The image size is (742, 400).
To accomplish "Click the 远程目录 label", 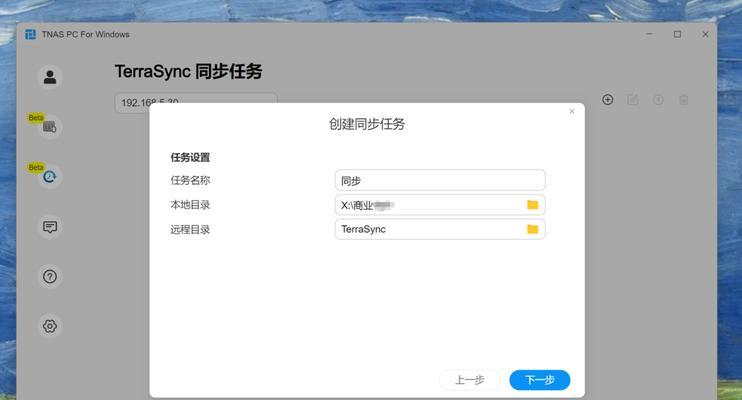I will pos(190,230).
